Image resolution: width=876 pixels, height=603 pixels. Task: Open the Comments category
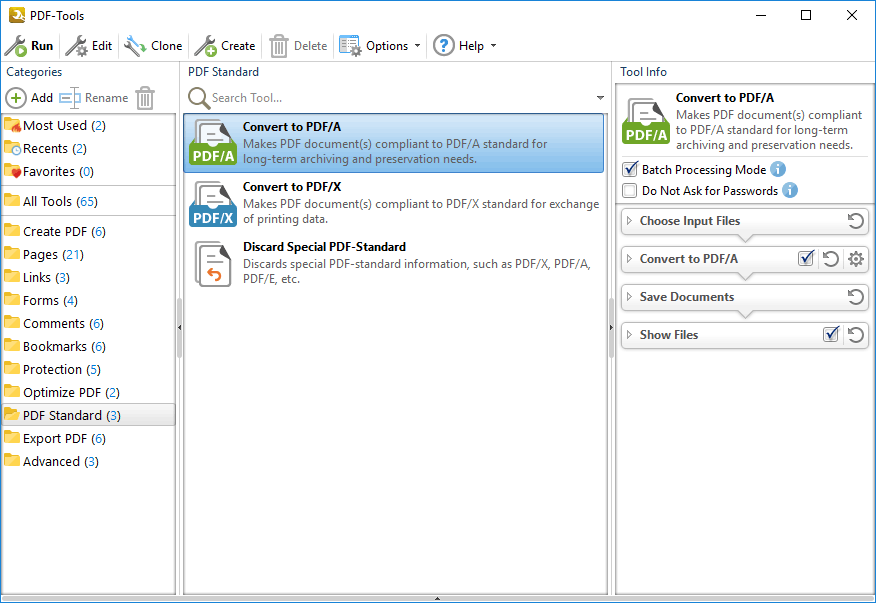(x=88, y=323)
